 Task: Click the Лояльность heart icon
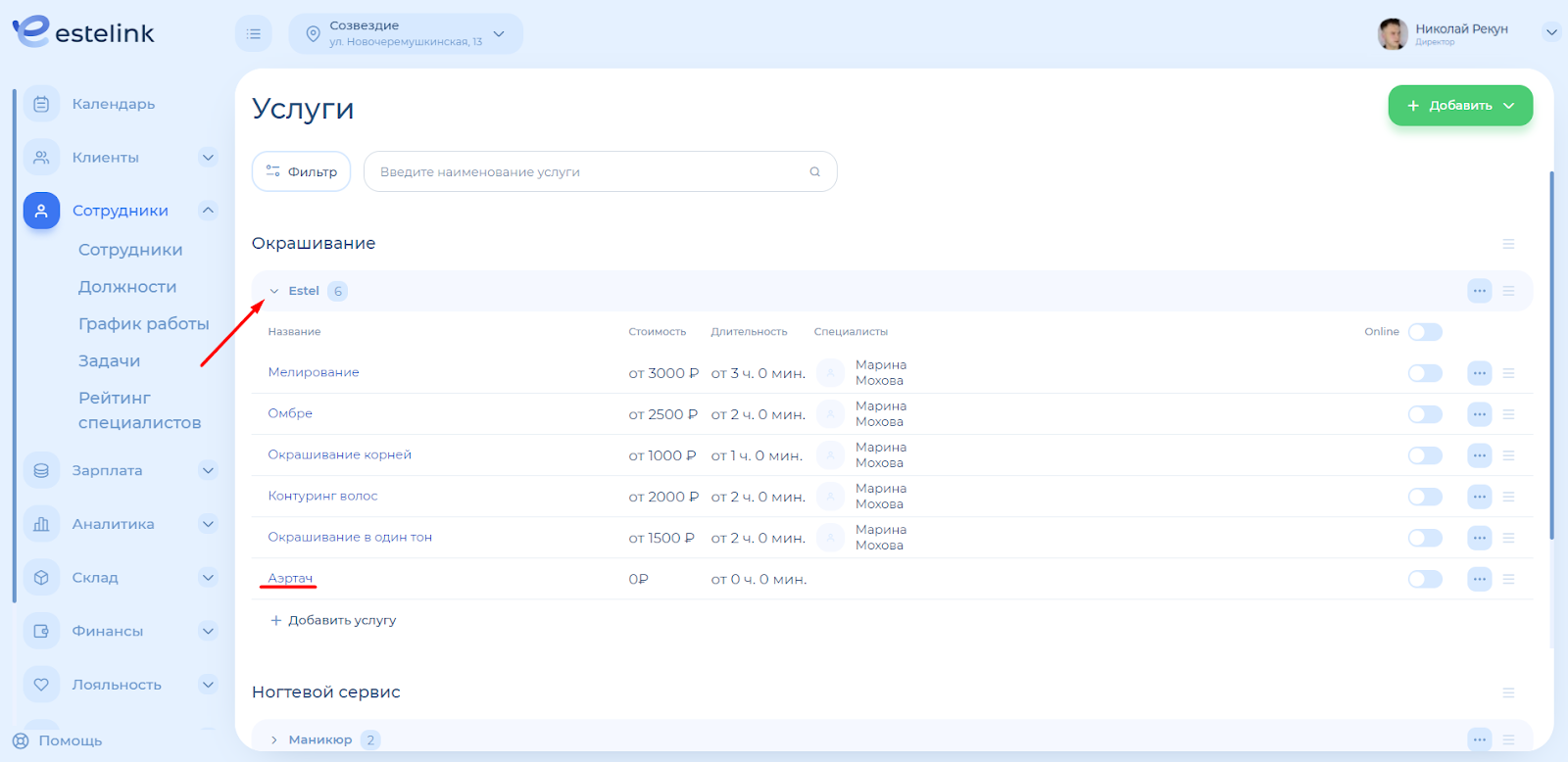41,685
